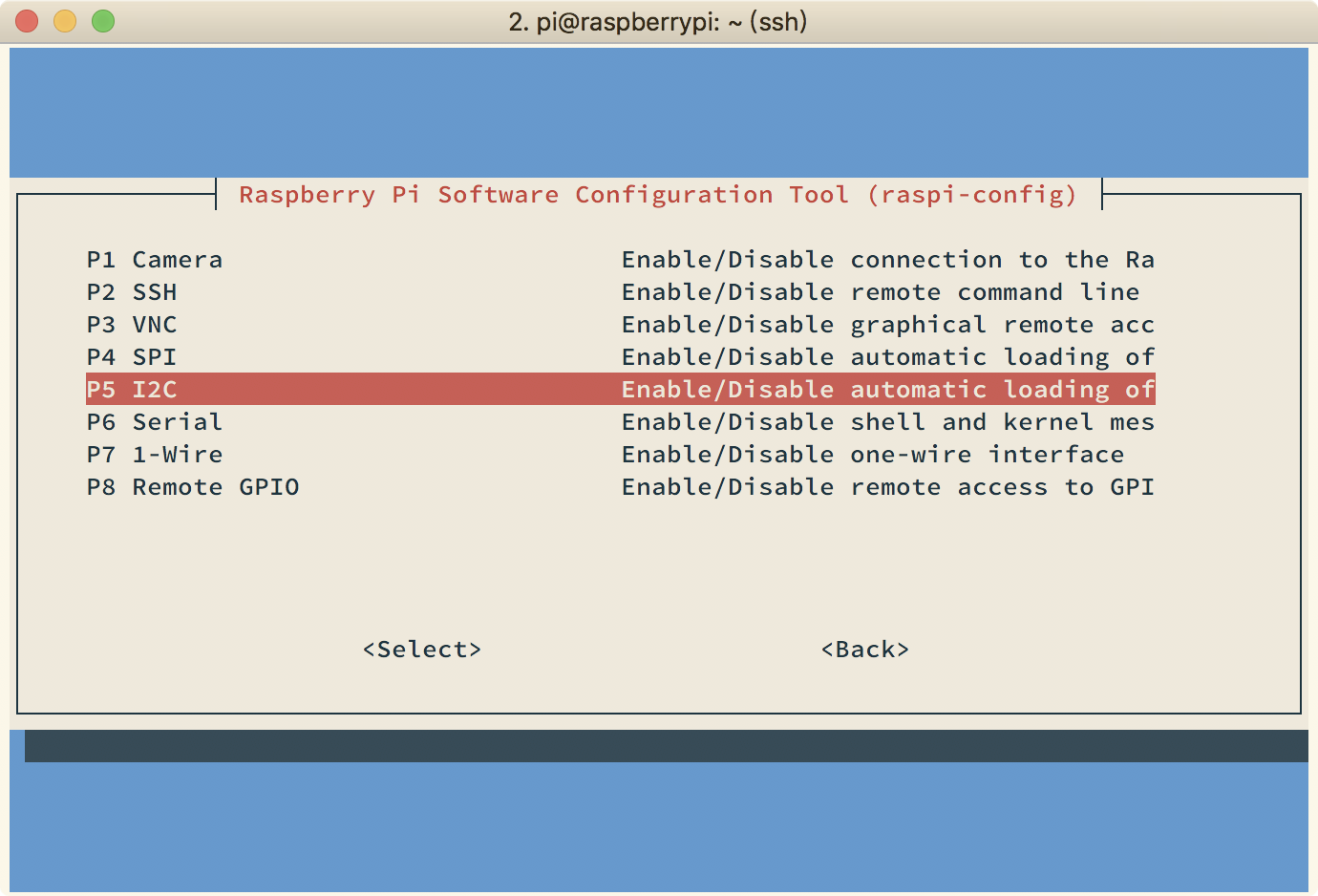Click the red close window button
Image resolution: width=1318 pixels, height=896 pixels.
(x=27, y=21)
